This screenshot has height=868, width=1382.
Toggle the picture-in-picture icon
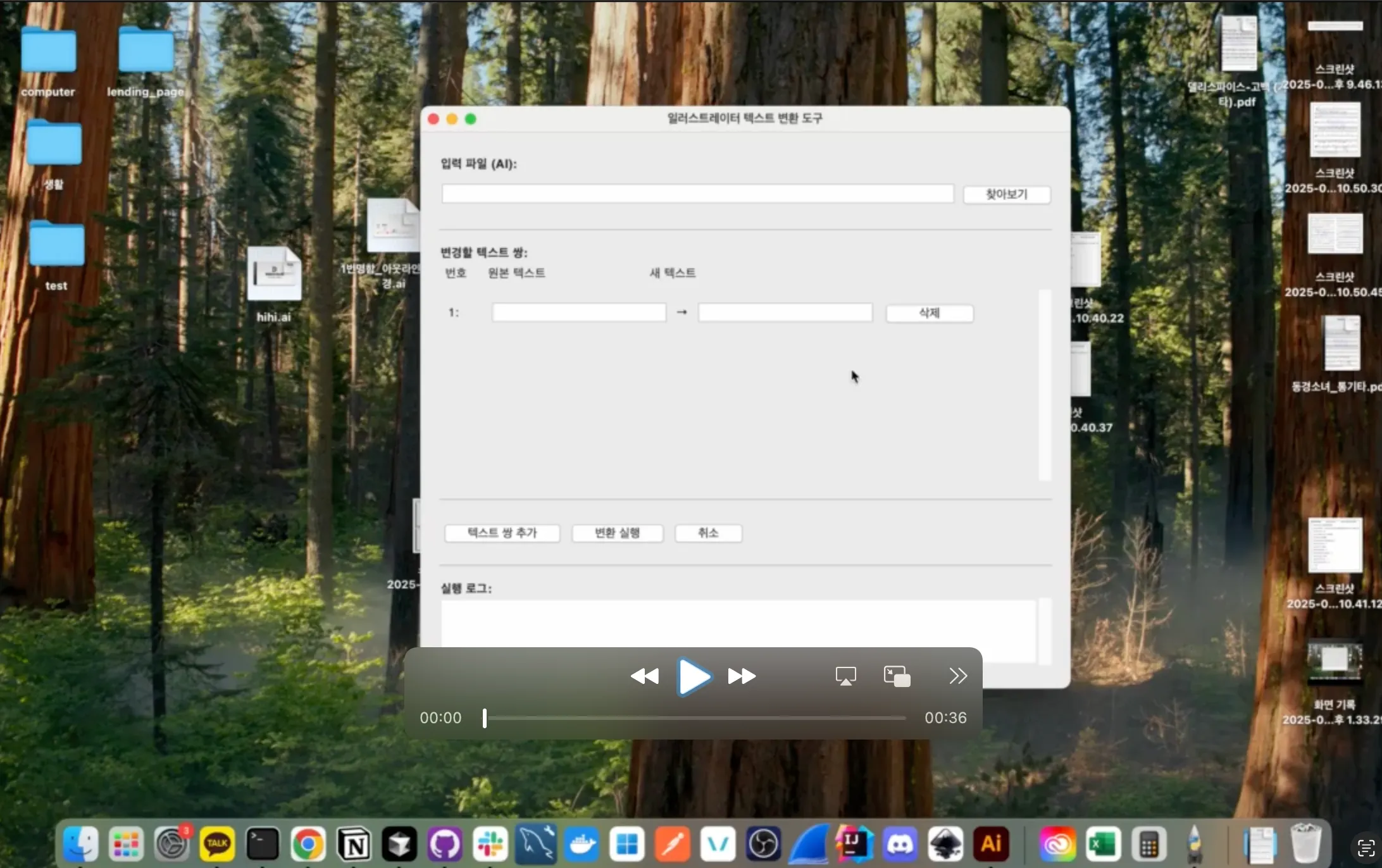point(897,676)
